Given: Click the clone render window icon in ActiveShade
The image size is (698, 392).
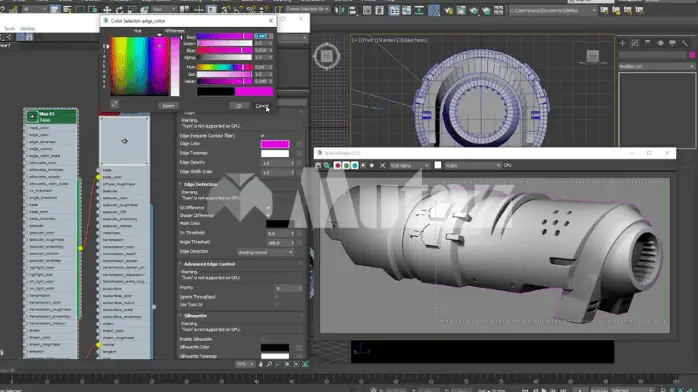Looking at the screenshot, I should tap(327, 166).
